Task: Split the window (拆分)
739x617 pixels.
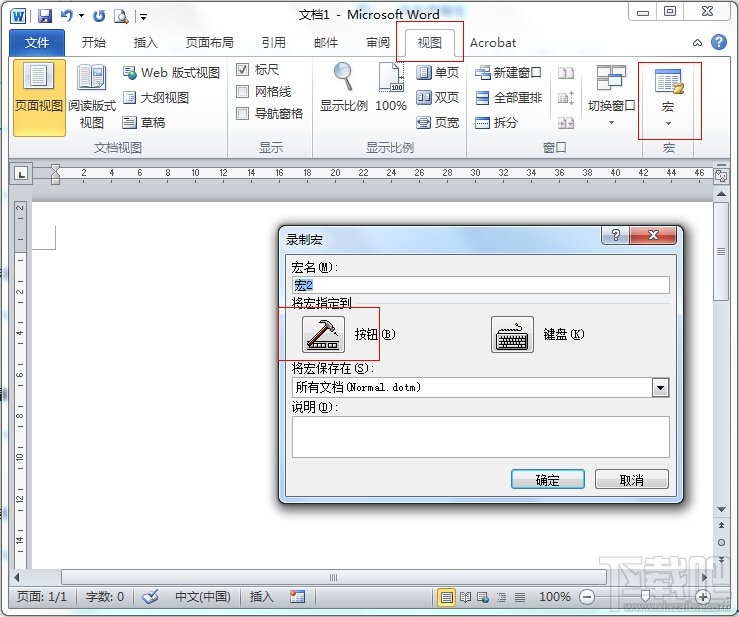Action: coord(496,123)
